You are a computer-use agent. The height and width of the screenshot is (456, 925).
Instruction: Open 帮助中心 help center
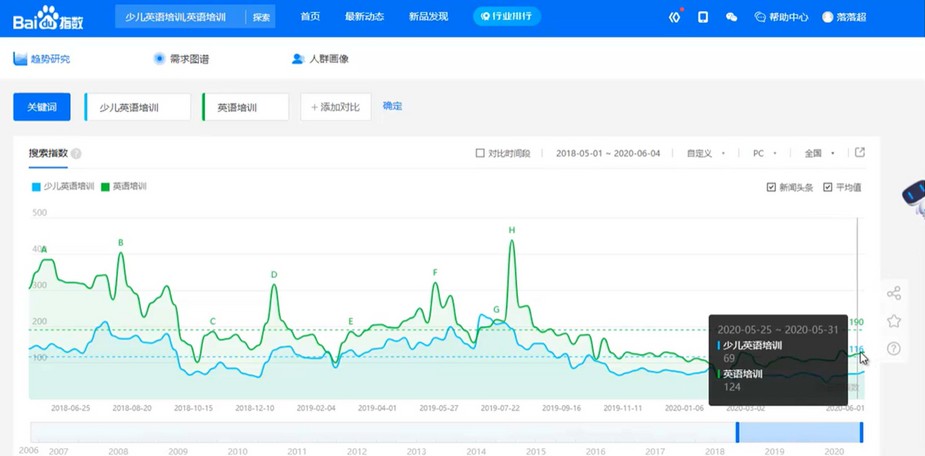[782, 17]
